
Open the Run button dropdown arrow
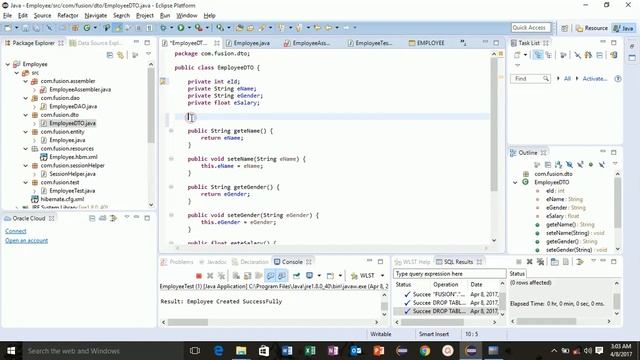[x=189, y=28]
